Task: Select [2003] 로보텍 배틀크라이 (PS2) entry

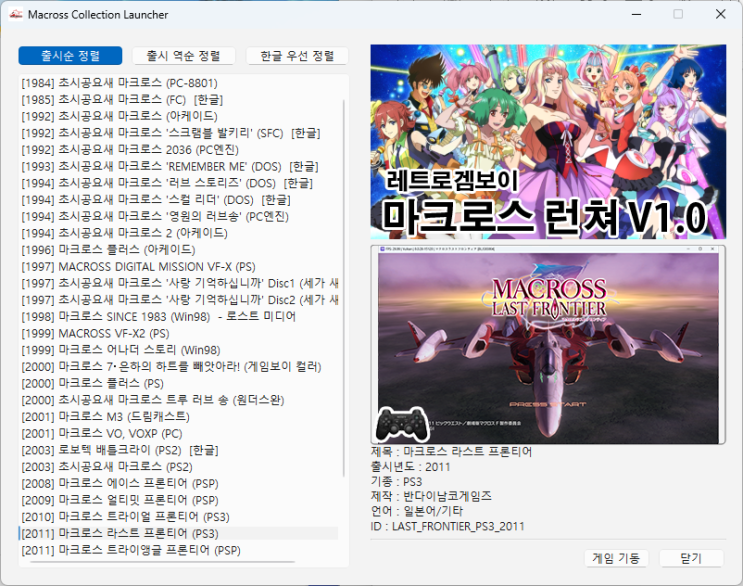Action: (x=121, y=450)
